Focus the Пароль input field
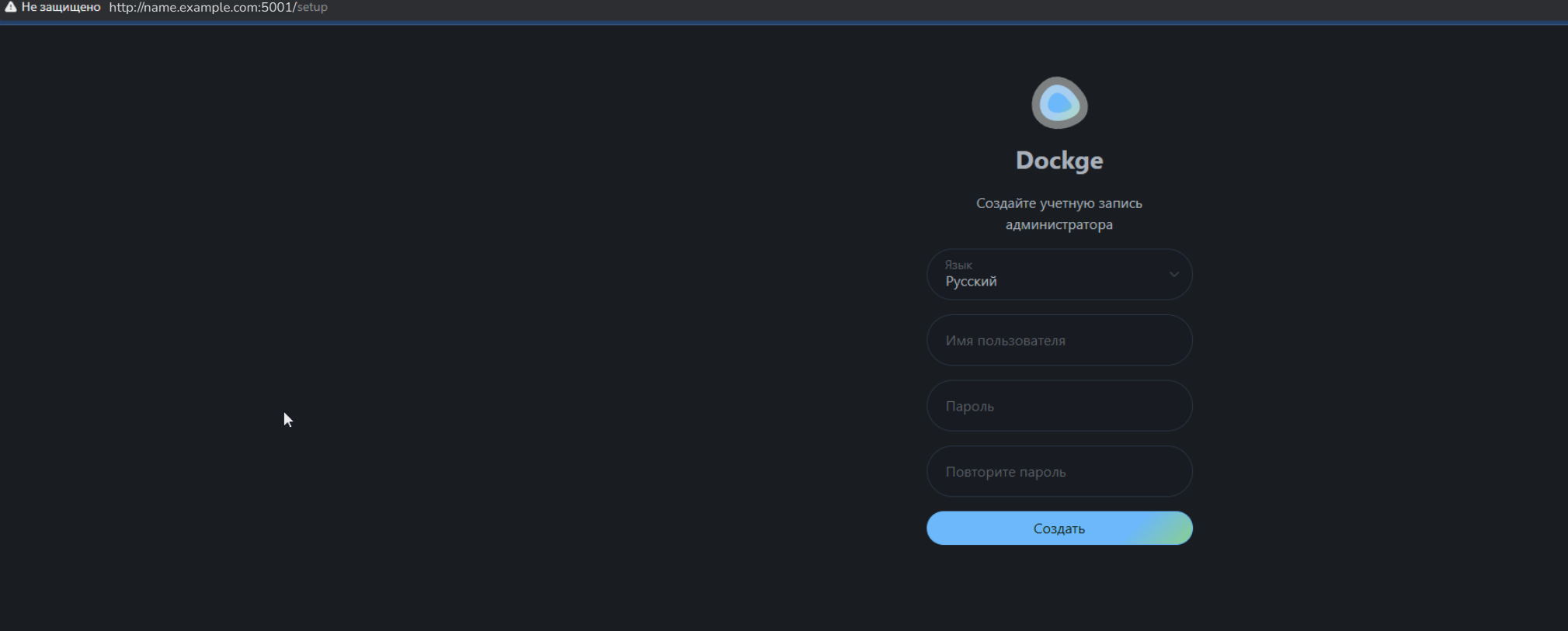 pyautogui.click(x=1059, y=406)
